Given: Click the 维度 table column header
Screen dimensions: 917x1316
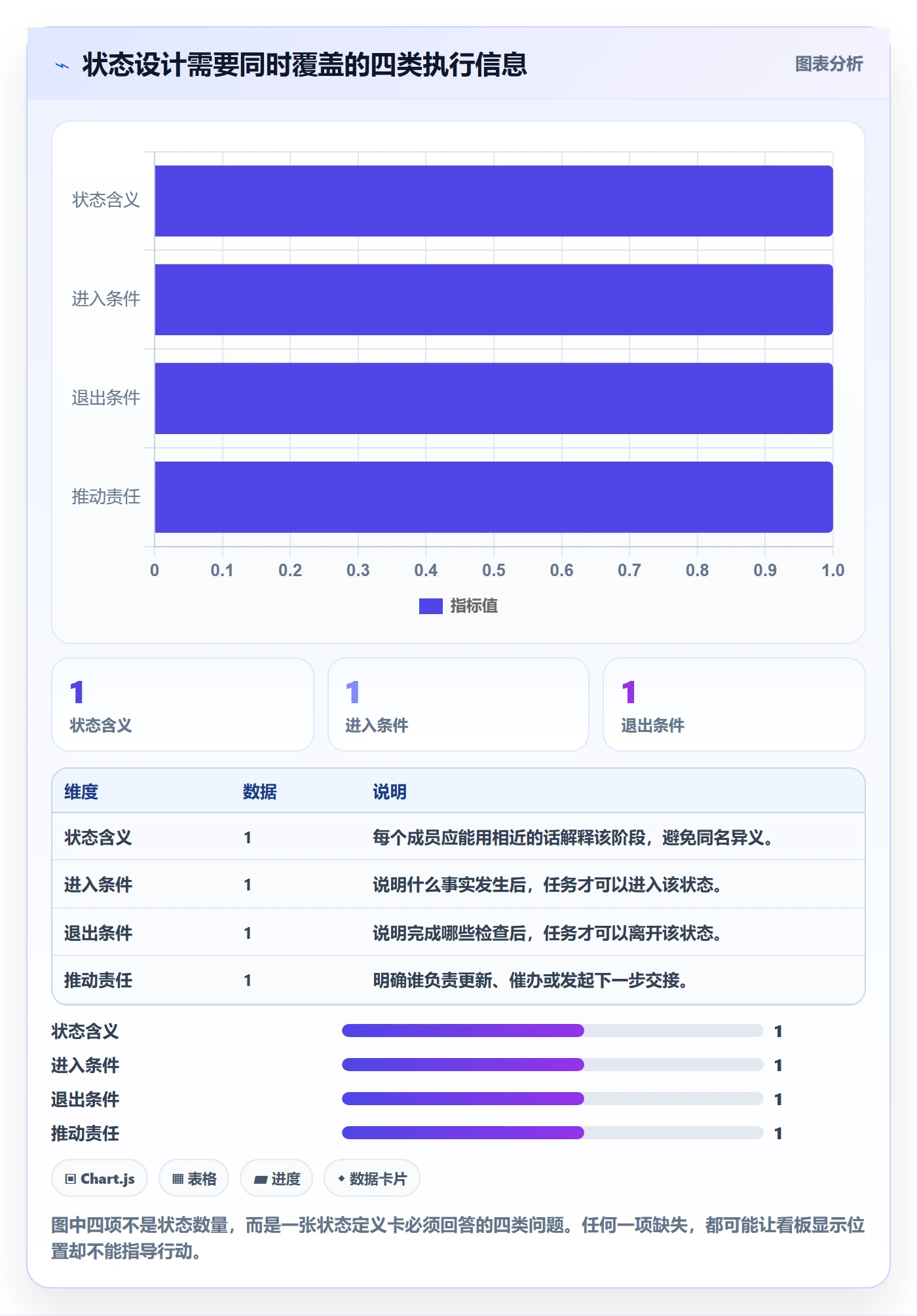Looking at the screenshot, I should [x=81, y=792].
